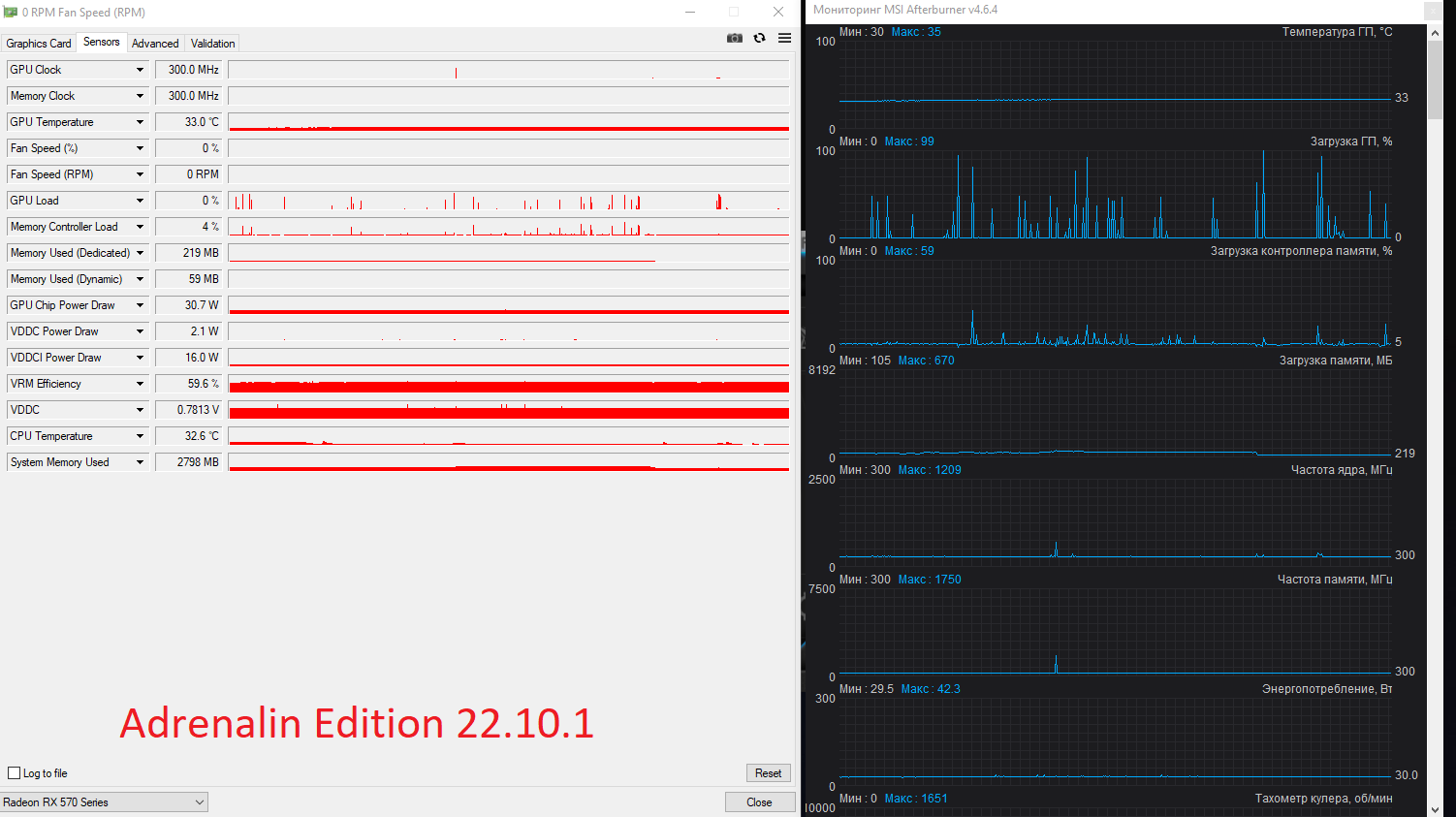Switch to the Graphics Card tab
The width and height of the screenshot is (1456, 817).
pyautogui.click(x=39, y=44)
